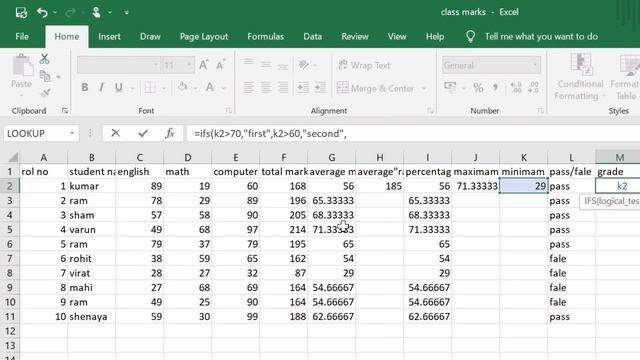Click the Middle Align icon
The width and height of the screenshot is (640, 360).
(266, 64)
